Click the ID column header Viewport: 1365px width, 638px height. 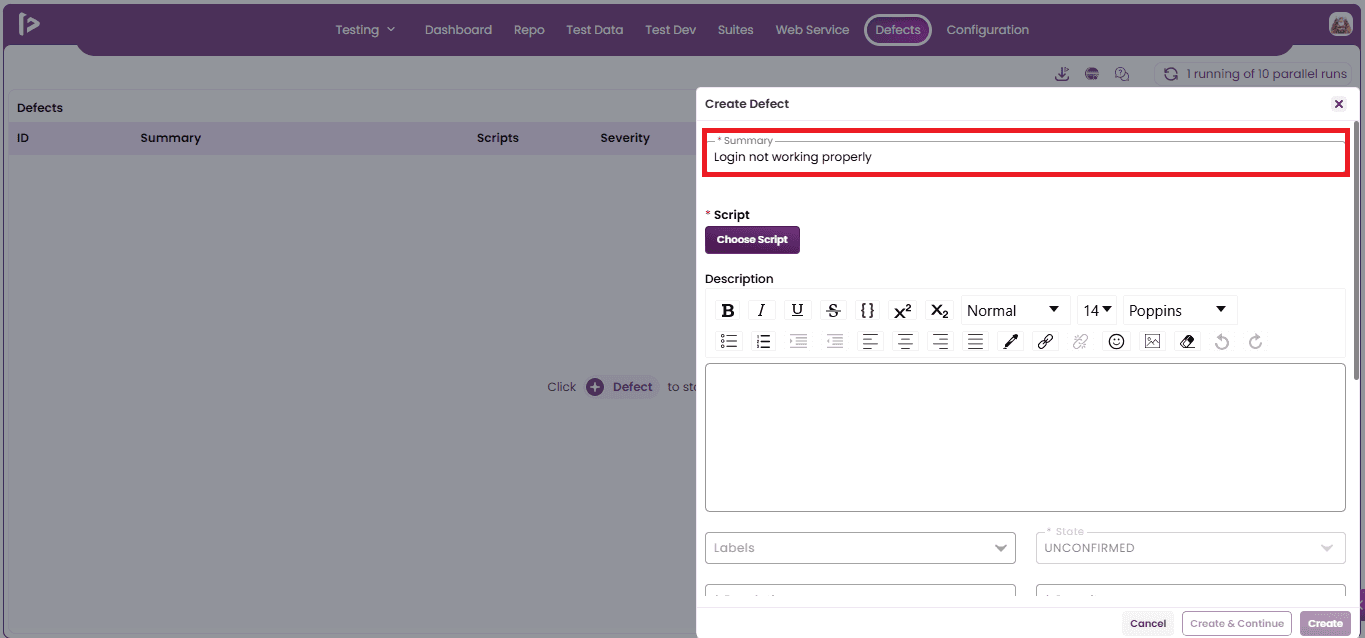pos(23,138)
